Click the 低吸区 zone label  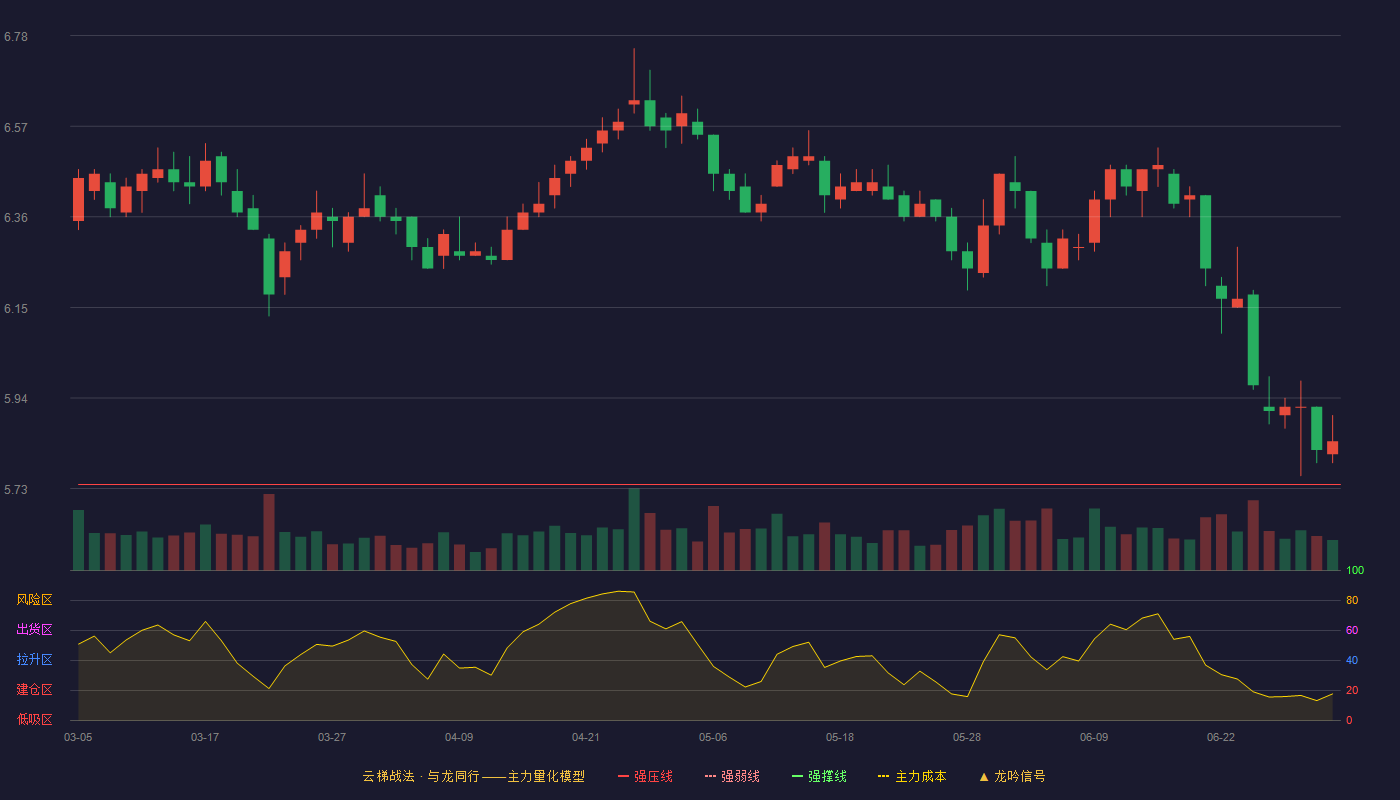click(x=34, y=720)
